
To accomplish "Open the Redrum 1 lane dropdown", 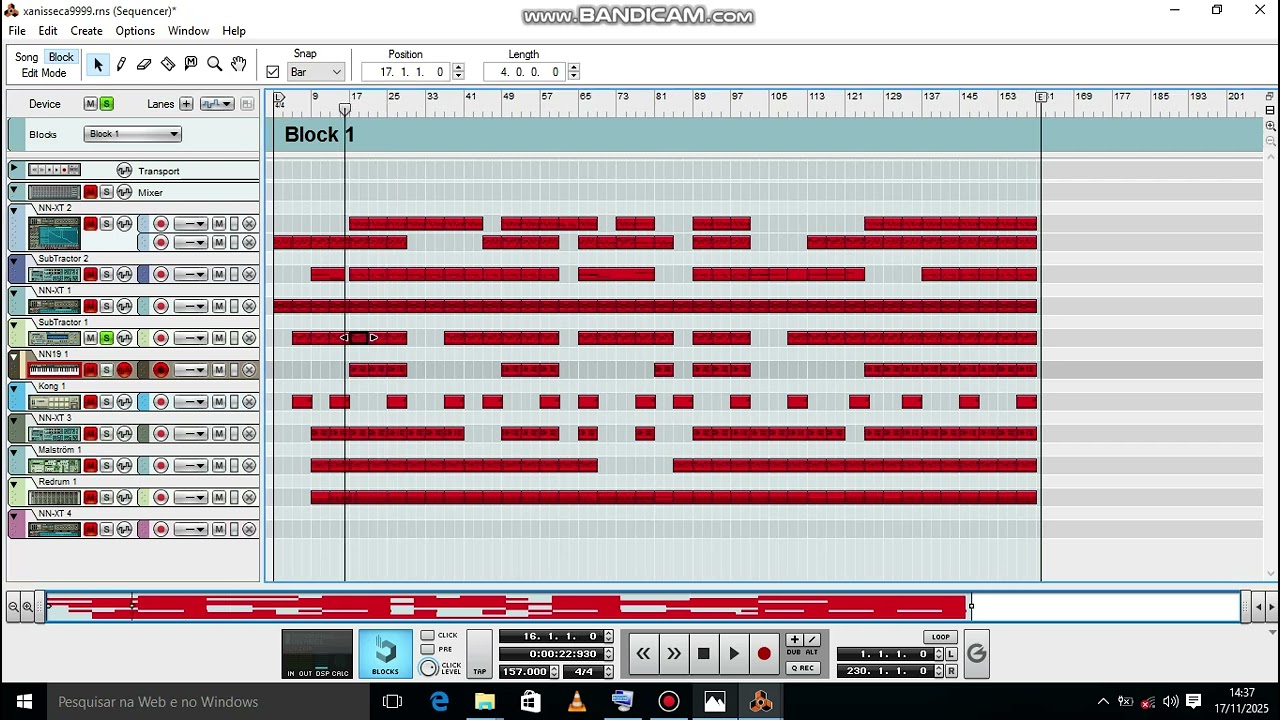I will pos(190,498).
